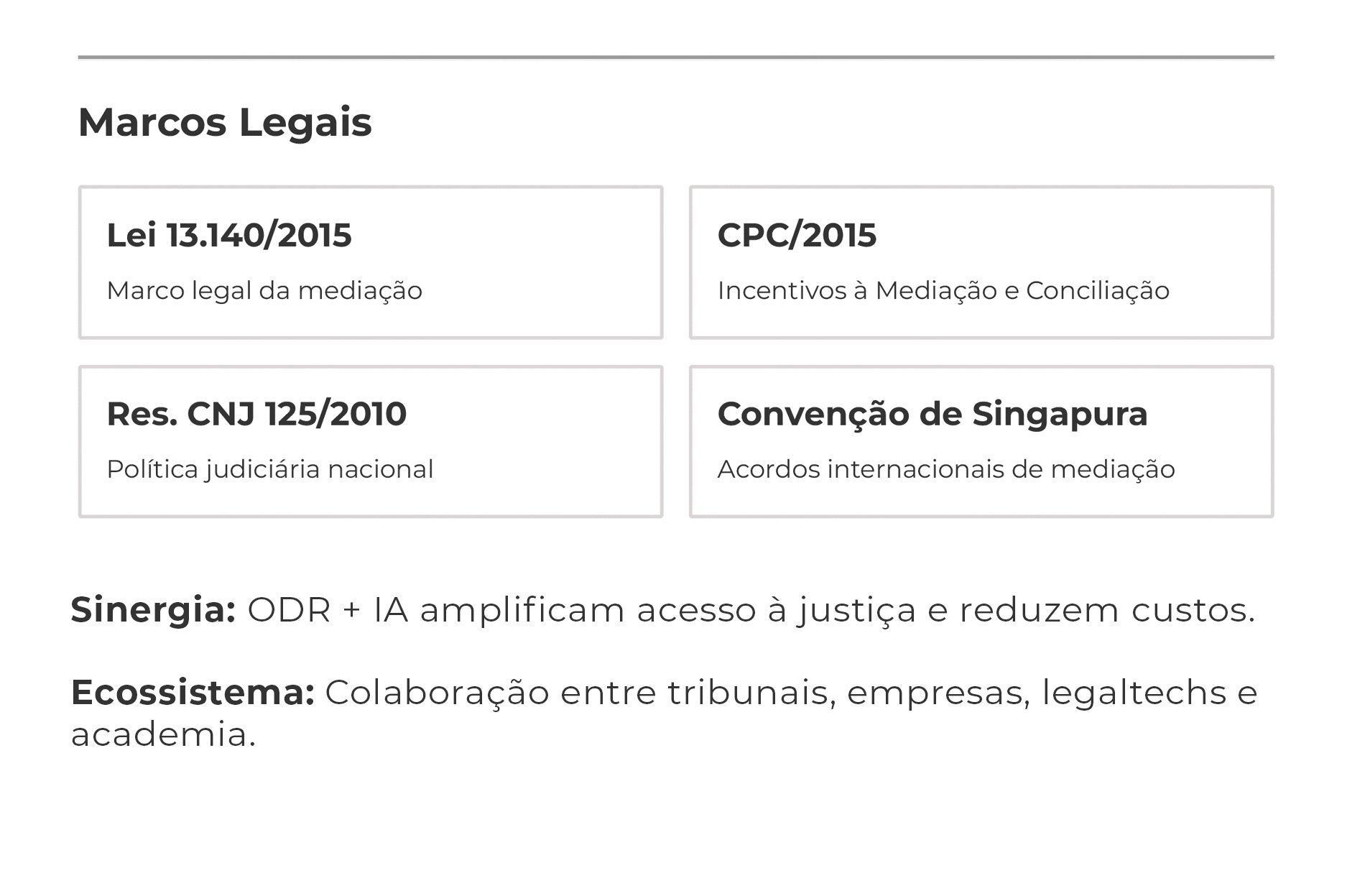Screen dimensions: 1365x896
Task: Click the bold "Sinergia:" label
Action: 153,610
